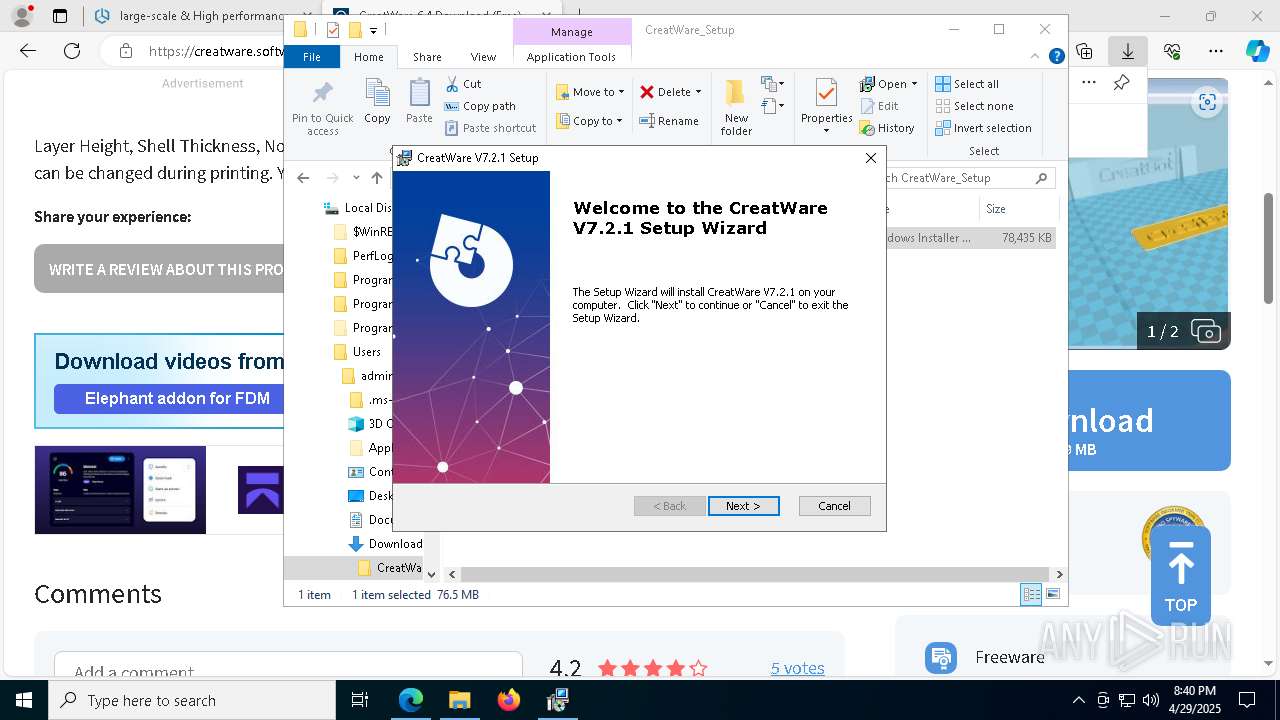Click the red Delete icon
Image resolution: width=1280 pixels, height=720 pixels.
click(647, 92)
